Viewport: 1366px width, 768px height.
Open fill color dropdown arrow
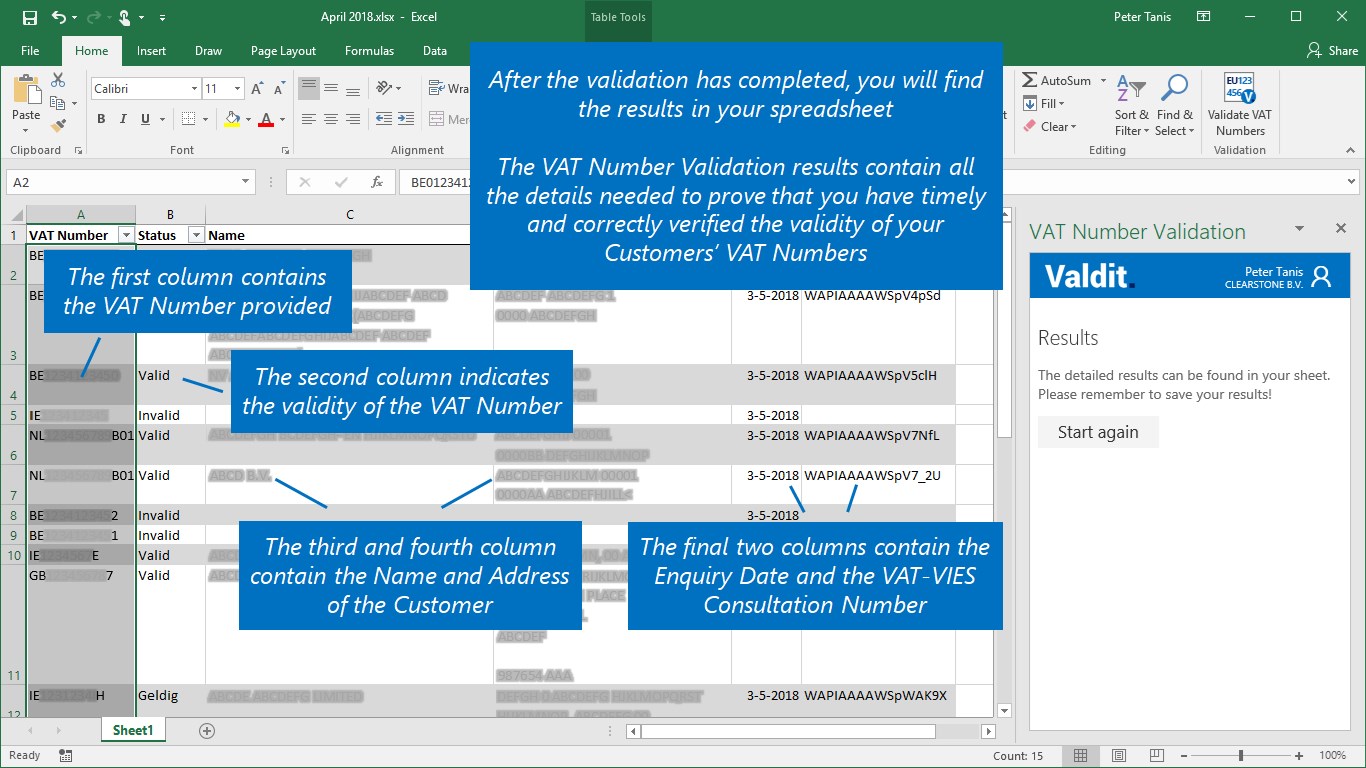(x=247, y=119)
